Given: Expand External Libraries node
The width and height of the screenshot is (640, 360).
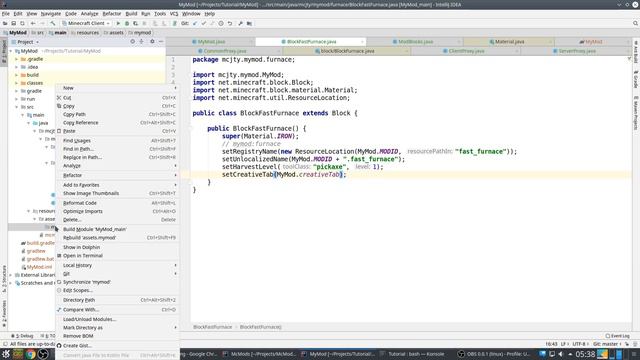Looking at the screenshot, I should tap(11, 275).
